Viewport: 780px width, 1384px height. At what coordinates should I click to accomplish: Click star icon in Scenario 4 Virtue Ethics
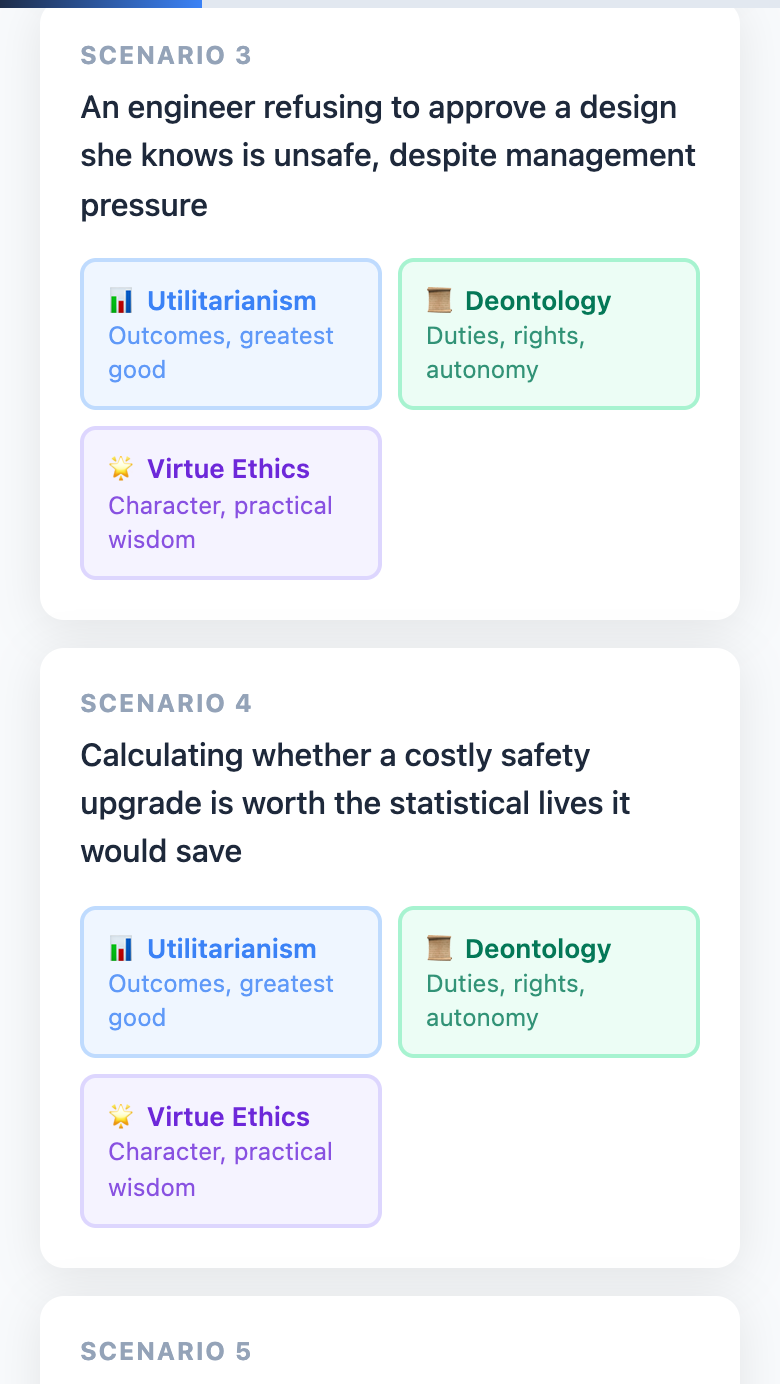[x=121, y=1117]
